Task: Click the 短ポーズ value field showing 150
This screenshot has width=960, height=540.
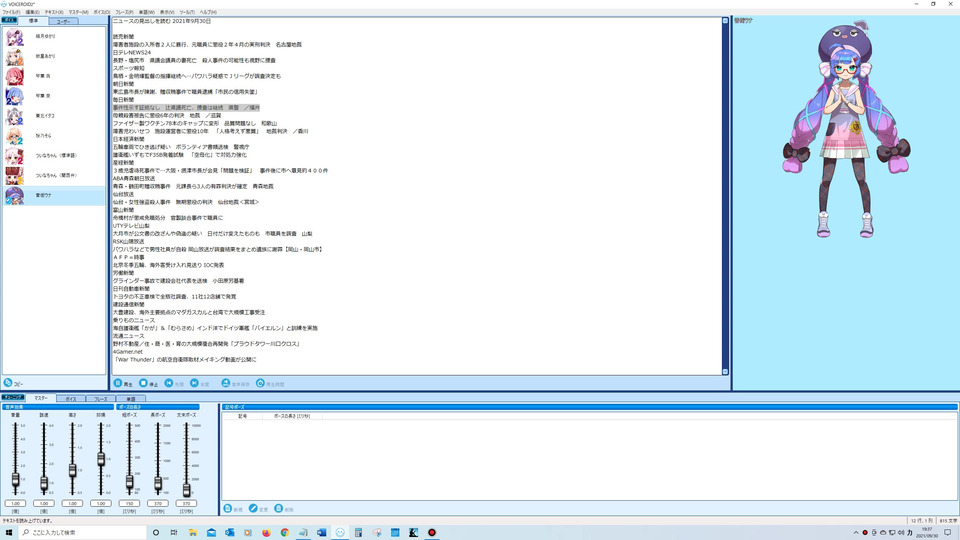Action: pos(129,503)
